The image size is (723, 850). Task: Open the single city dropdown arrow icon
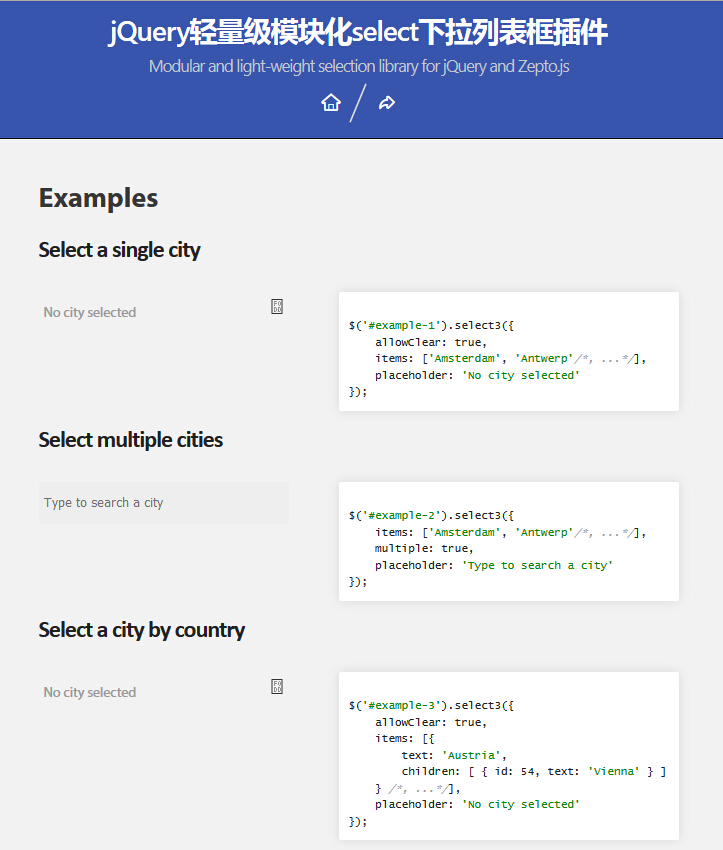coord(277,307)
